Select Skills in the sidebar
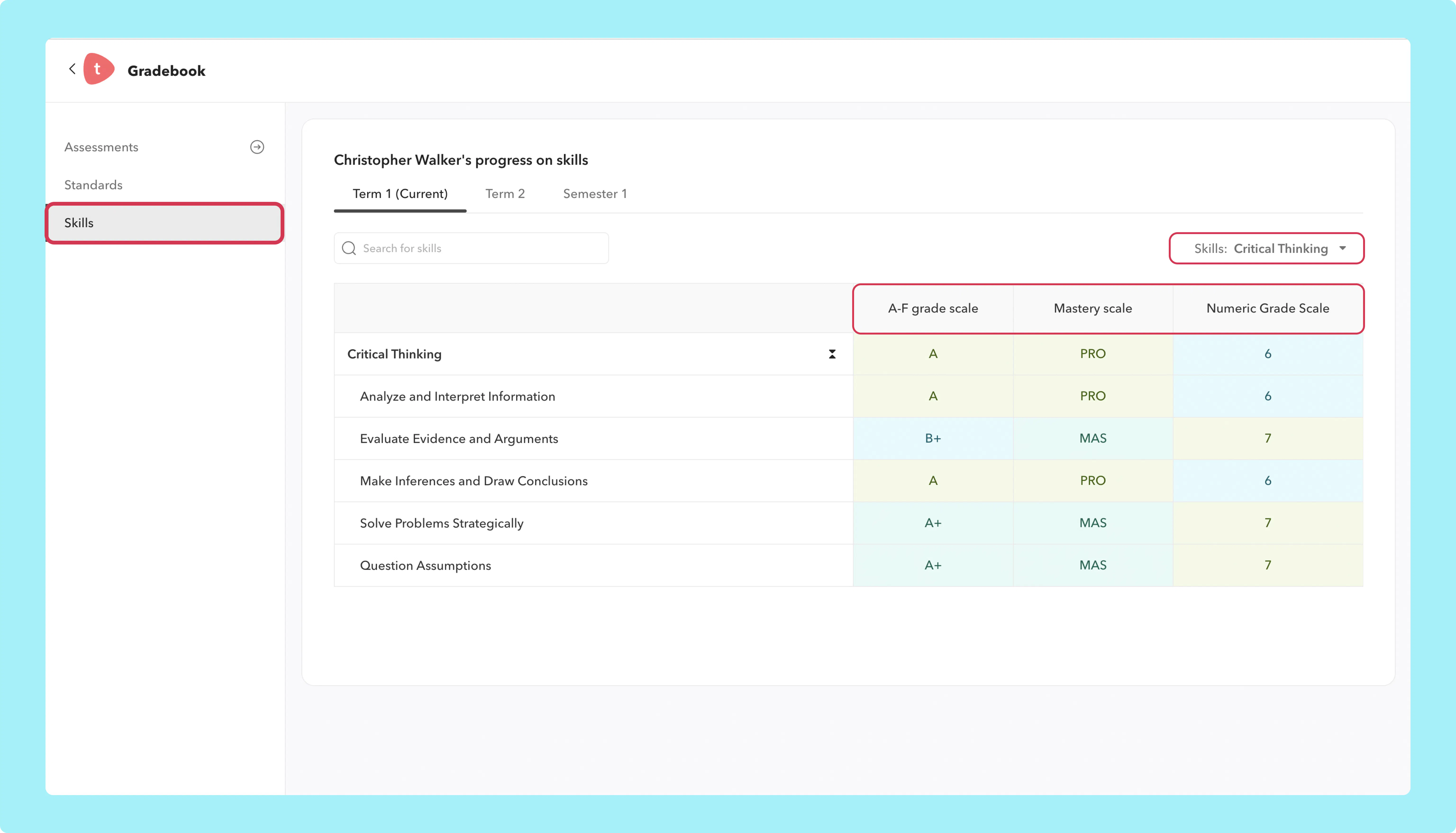 pos(165,223)
